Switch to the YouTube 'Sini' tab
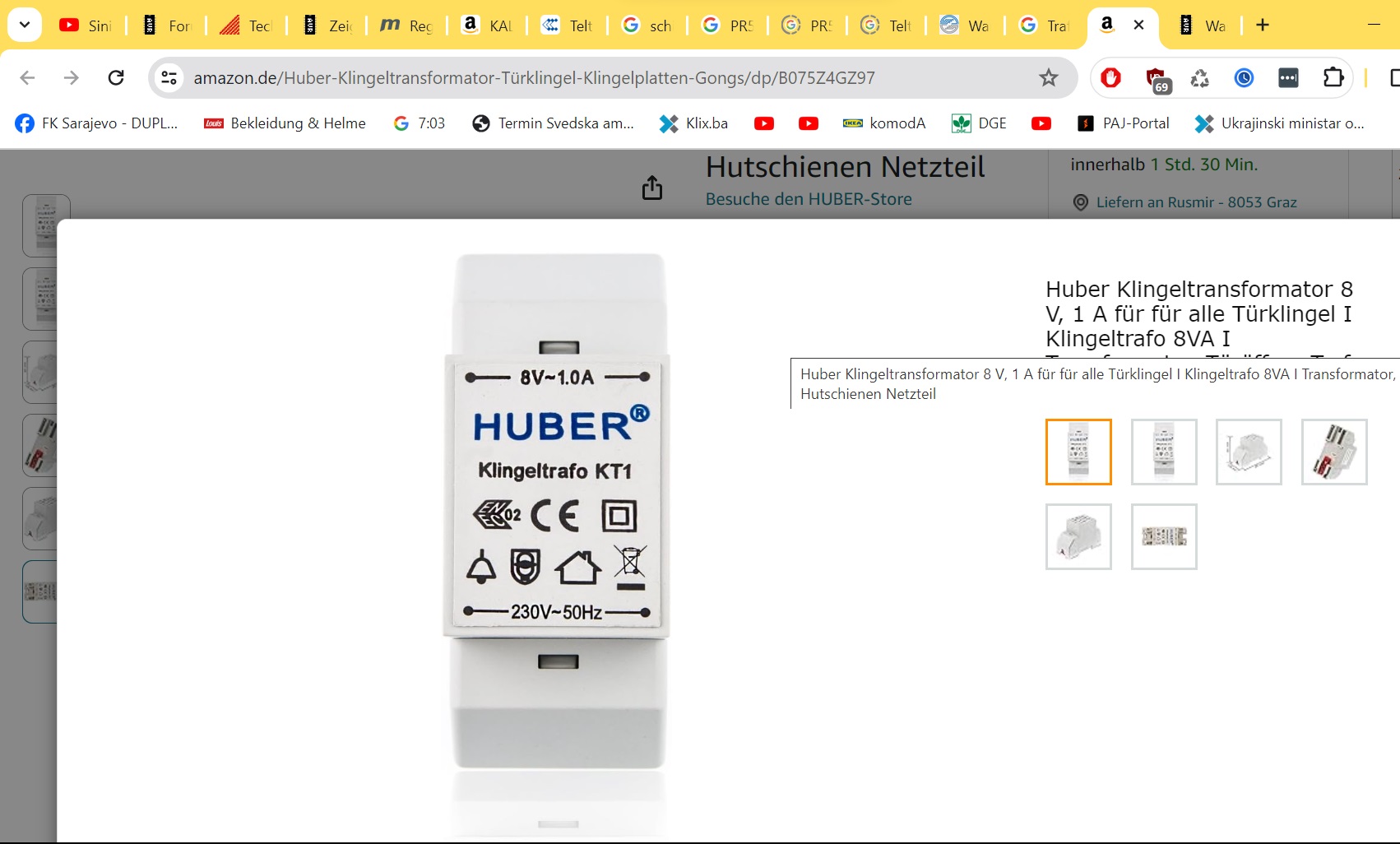Image resolution: width=1400 pixels, height=844 pixels. [x=86, y=26]
